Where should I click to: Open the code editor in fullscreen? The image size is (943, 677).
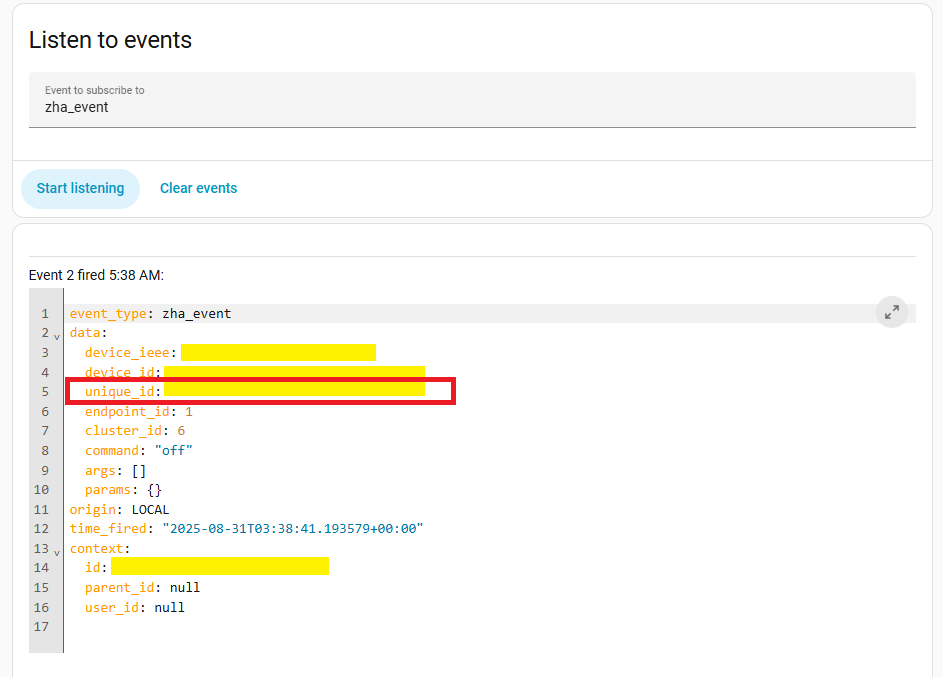click(891, 312)
